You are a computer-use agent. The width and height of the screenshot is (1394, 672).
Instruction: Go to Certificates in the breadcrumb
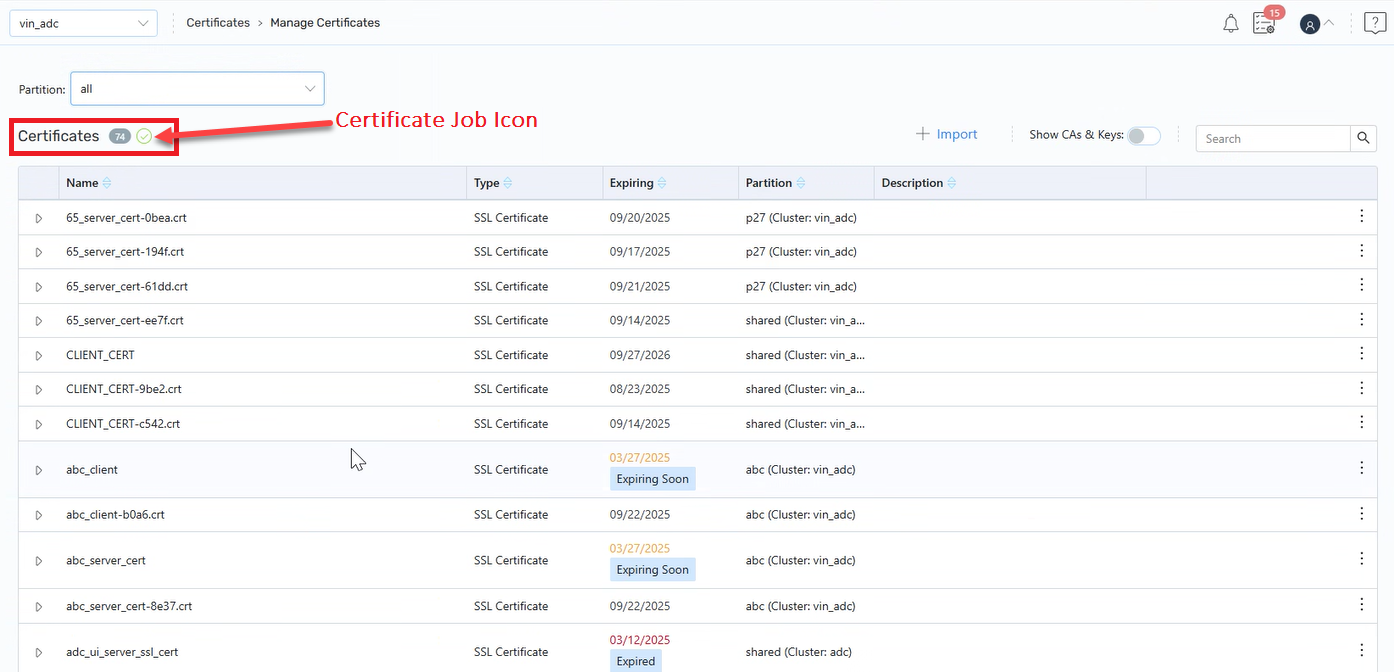click(218, 22)
